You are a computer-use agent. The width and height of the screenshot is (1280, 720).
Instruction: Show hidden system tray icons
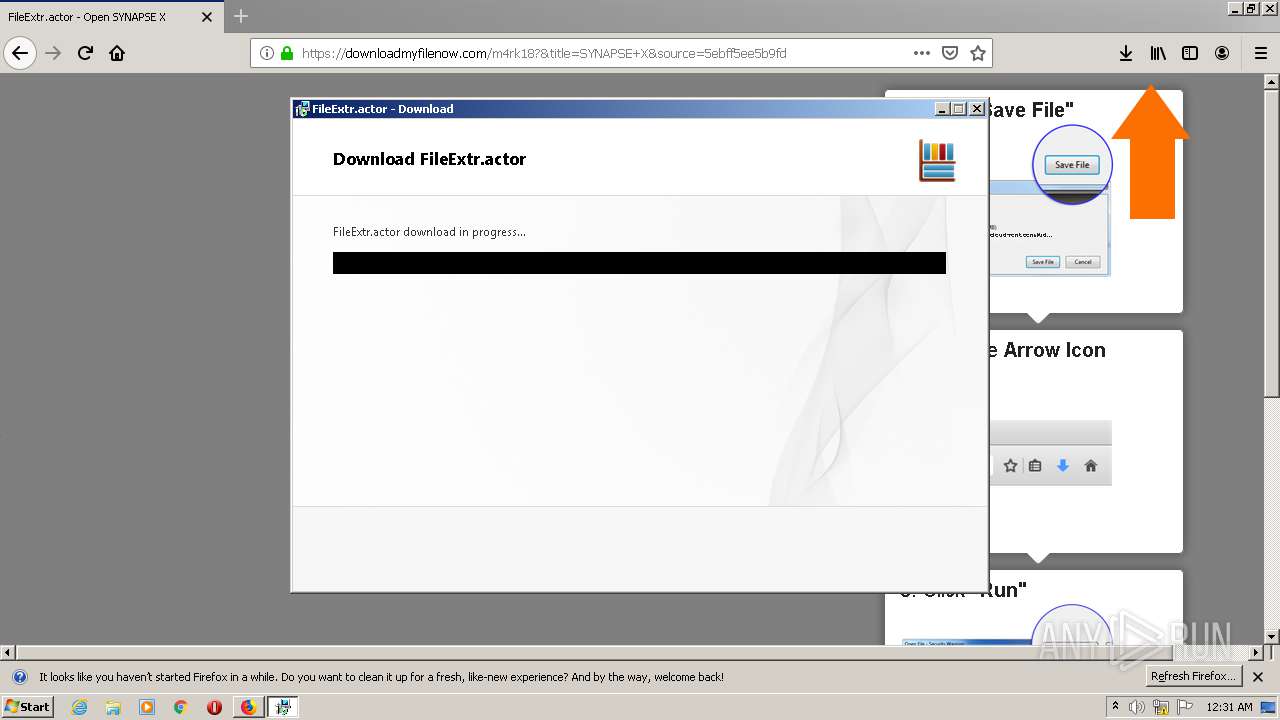click(1116, 707)
